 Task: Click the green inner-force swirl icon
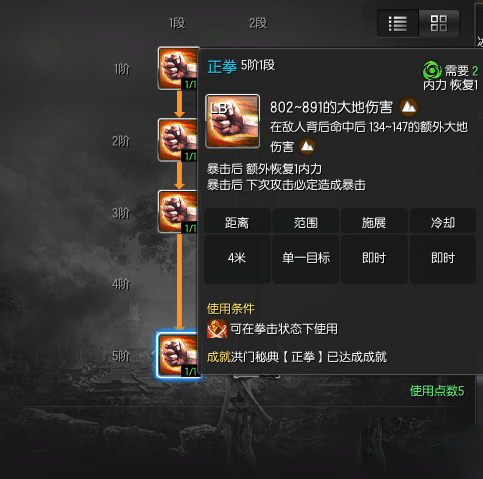(x=432, y=70)
